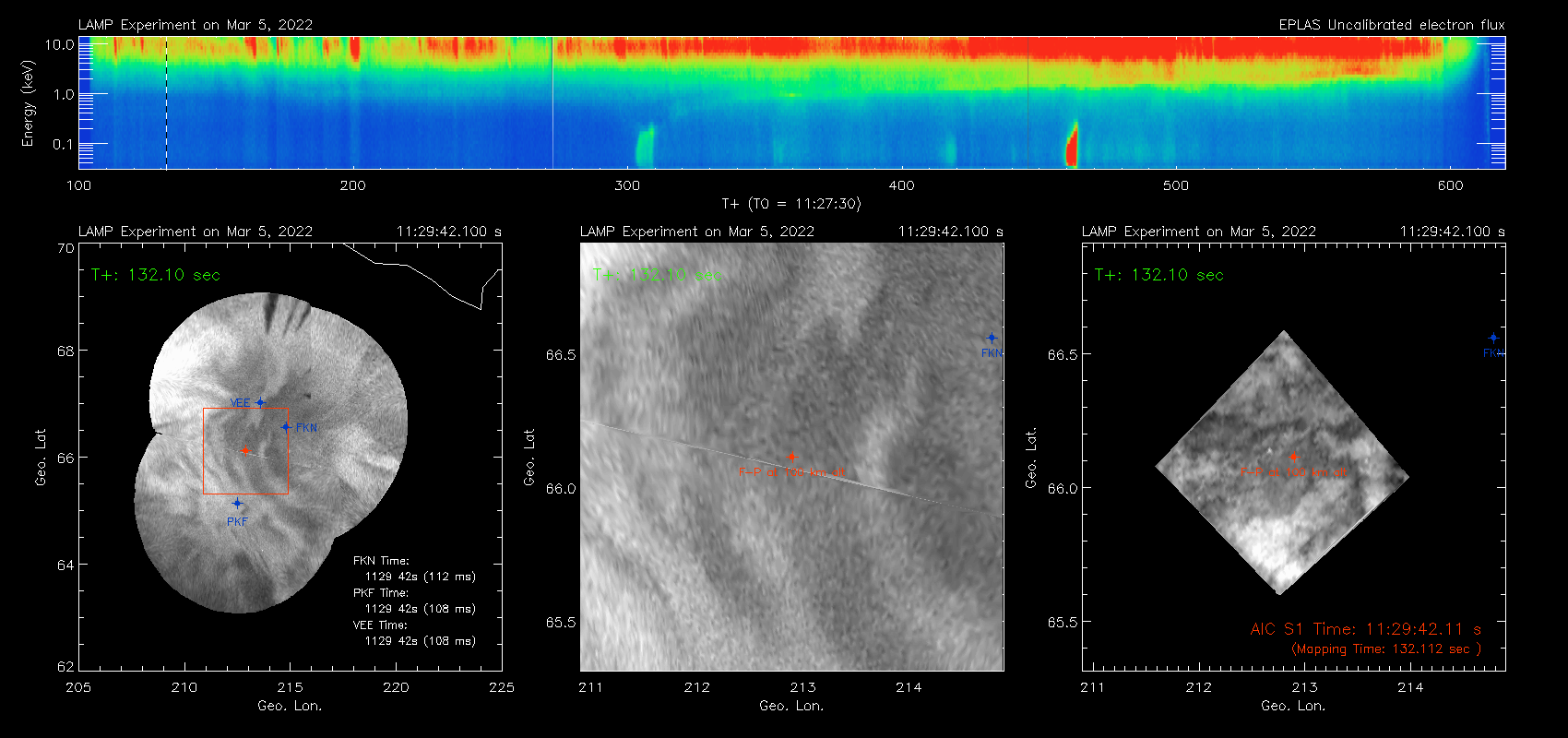The image size is (1568, 738).
Task: Click green 'T+: 132.10 sec' in all-sky map
Action: 156,275
